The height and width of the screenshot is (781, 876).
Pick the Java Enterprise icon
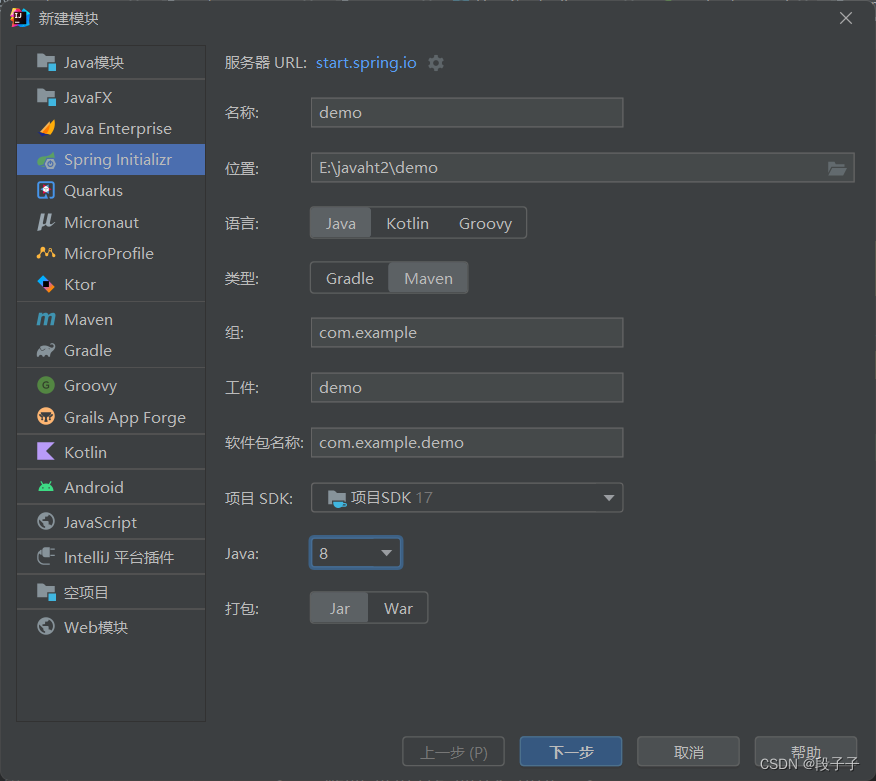(47, 128)
